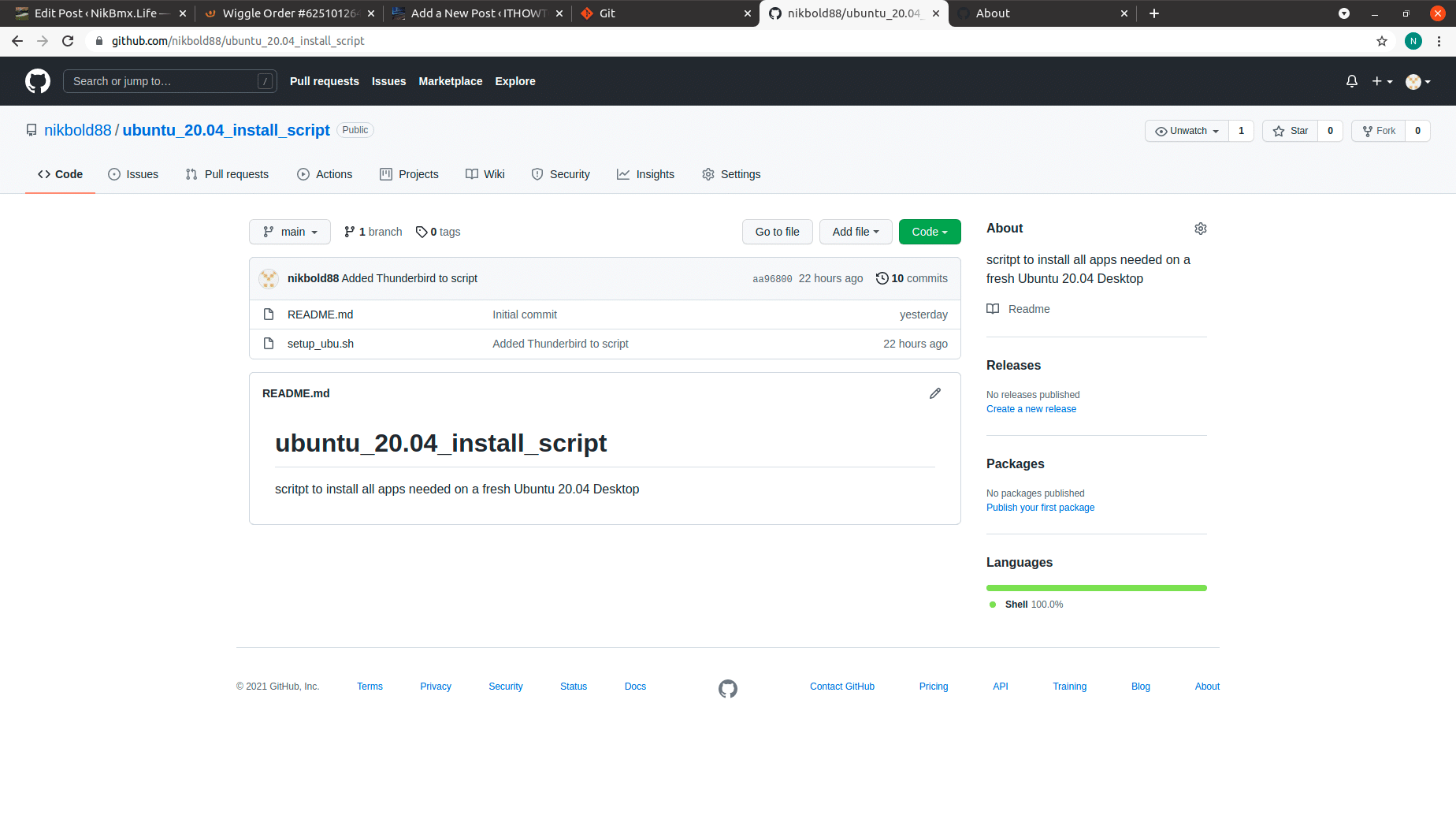
Task: Open the README.md file
Action: pos(320,315)
